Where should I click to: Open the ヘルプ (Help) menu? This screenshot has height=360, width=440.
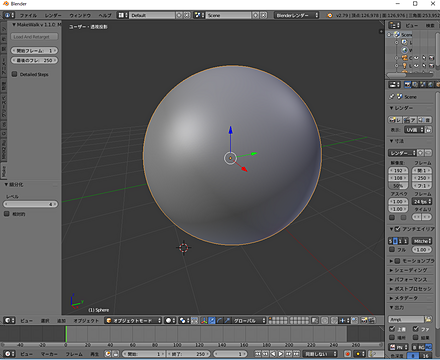(105, 15)
